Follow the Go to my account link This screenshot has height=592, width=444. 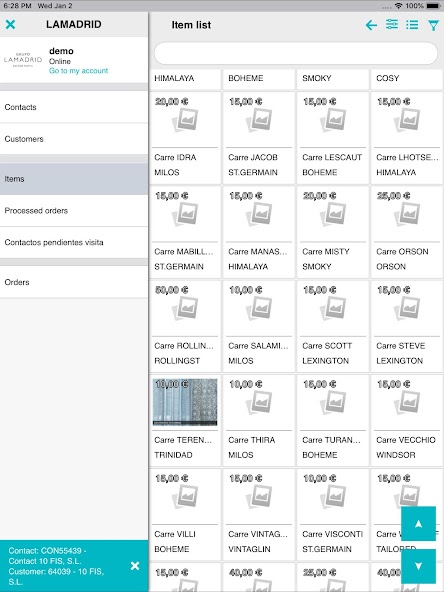(x=79, y=71)
